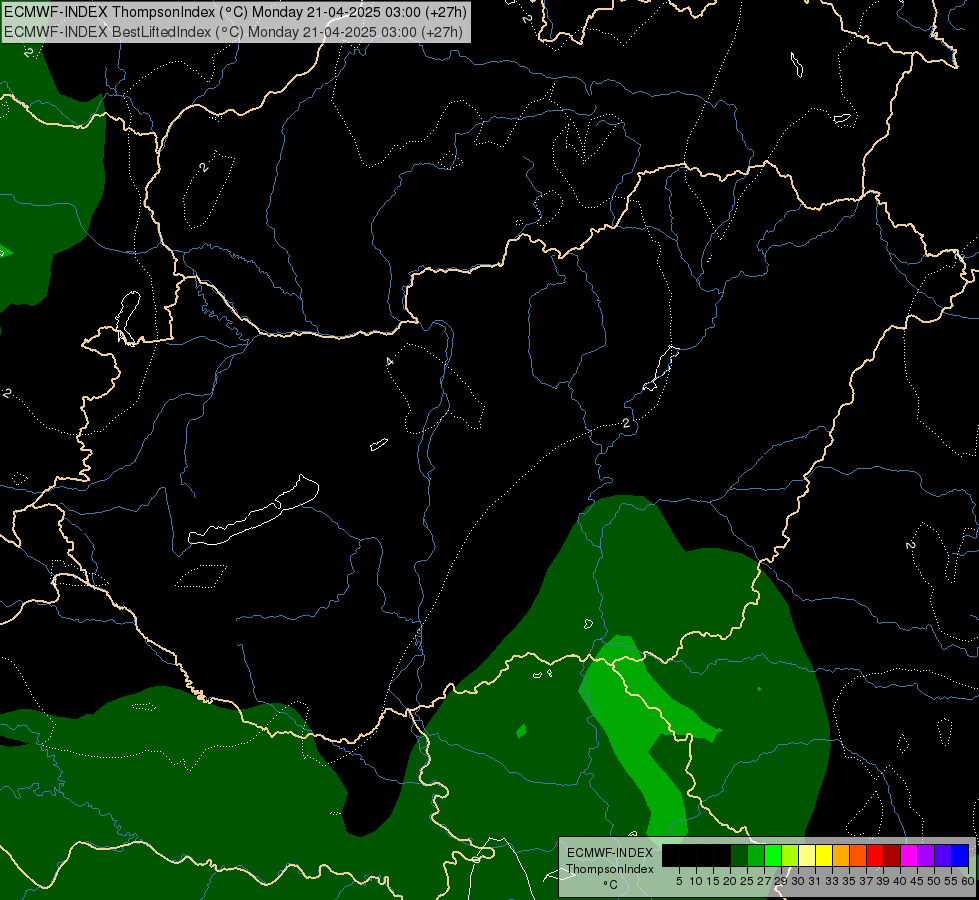Click the legend tick value 50

pyautogui.click(x=934, y=881)
